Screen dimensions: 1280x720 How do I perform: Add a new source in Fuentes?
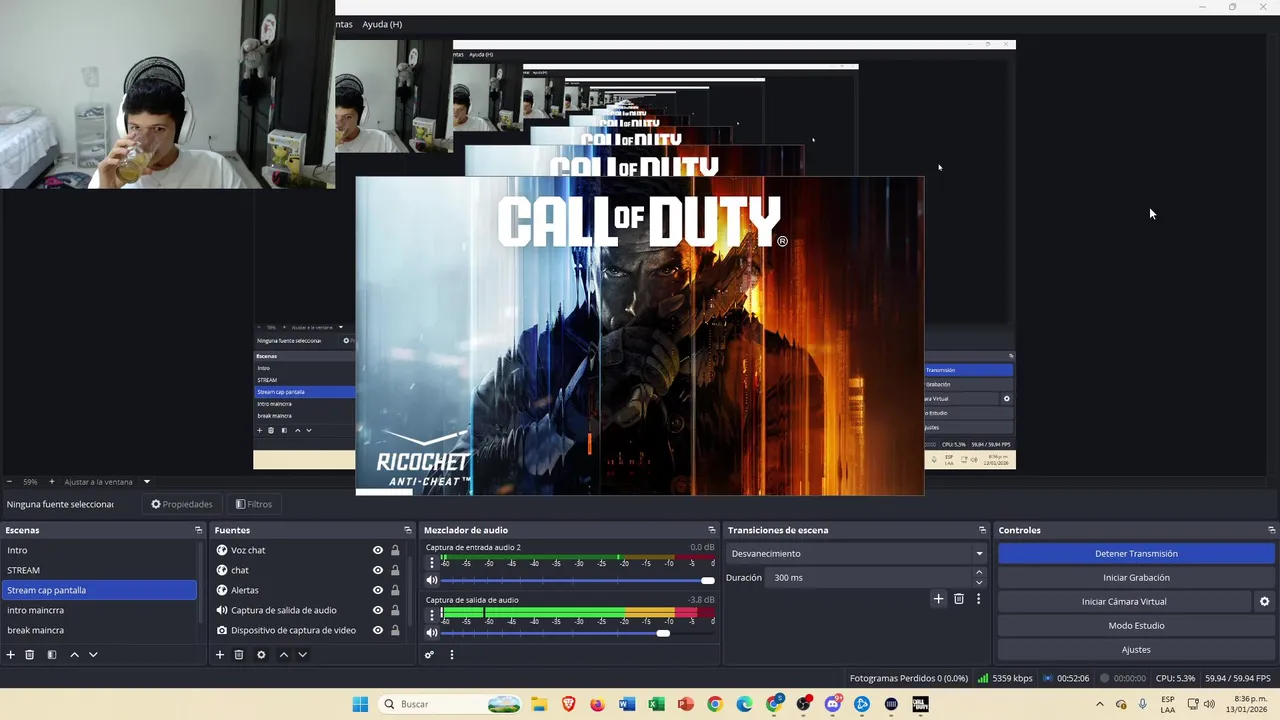pyautogui.click(x=220, y=655)
